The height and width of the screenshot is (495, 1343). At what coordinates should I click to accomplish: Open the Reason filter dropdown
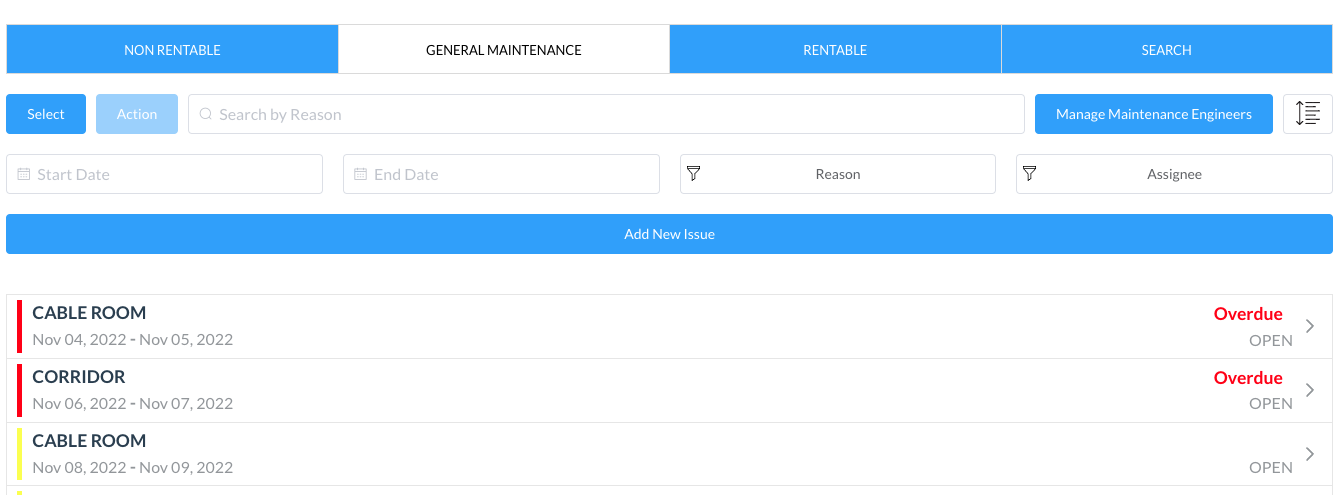point(837,174)
